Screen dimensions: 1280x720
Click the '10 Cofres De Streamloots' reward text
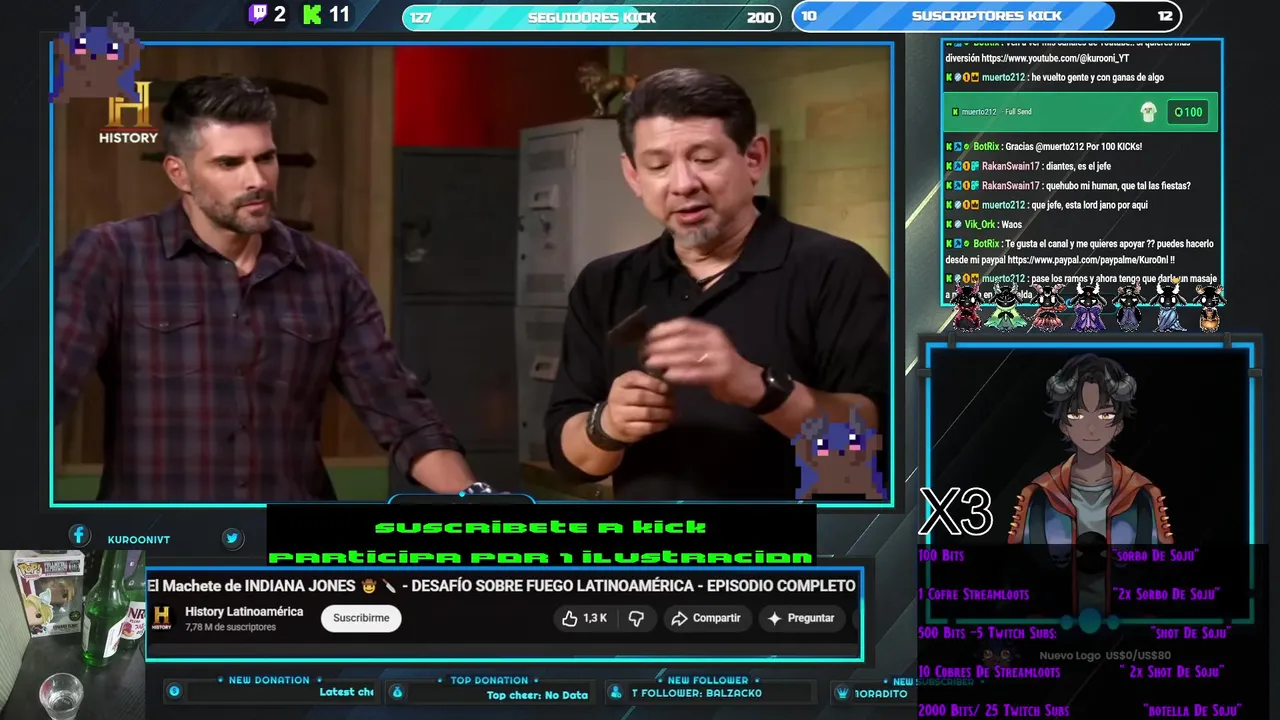tap(989, 672)
